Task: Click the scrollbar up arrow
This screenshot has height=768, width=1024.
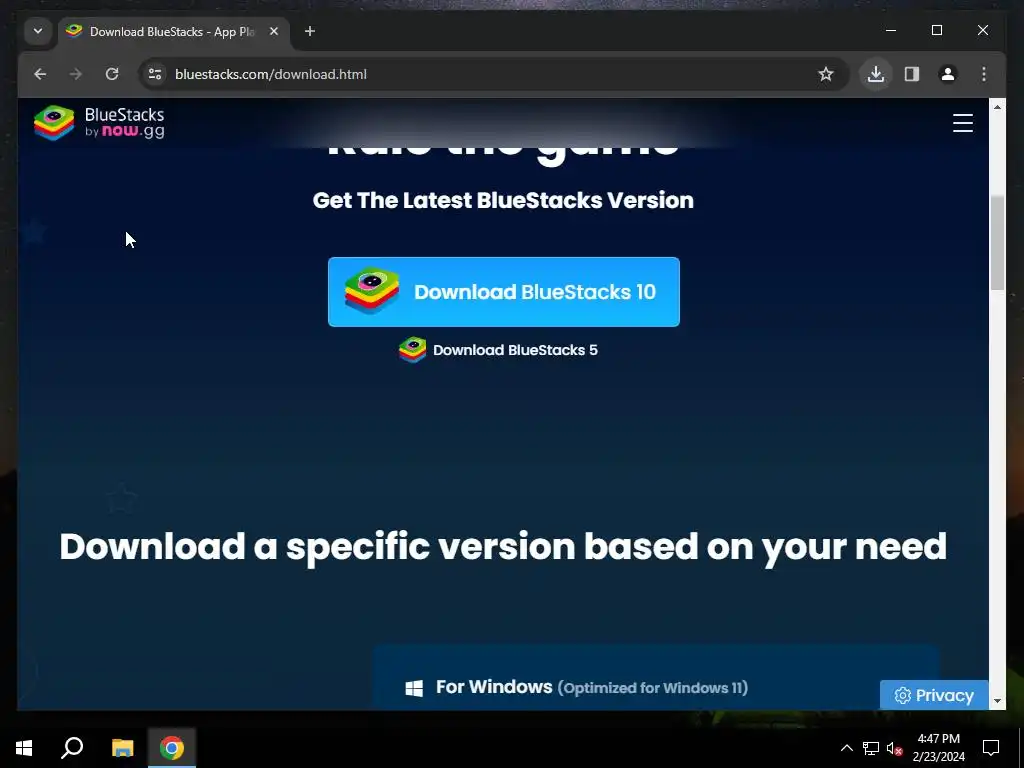Action: [997, 106]
